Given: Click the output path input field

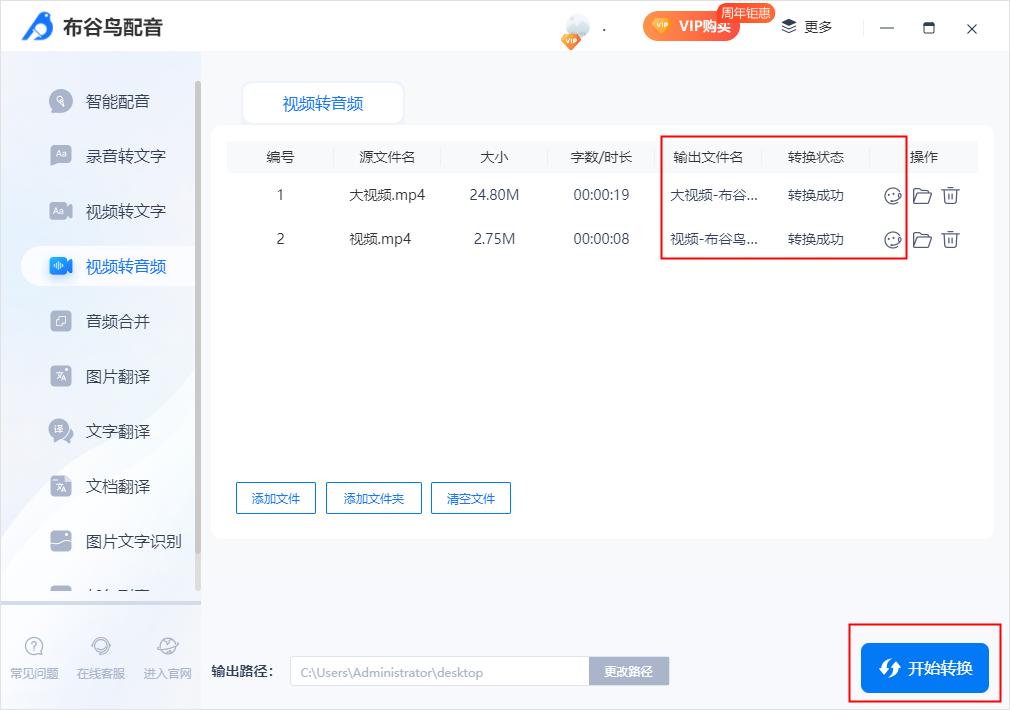Looking at the screenshot, I should (x=440, y=671).
